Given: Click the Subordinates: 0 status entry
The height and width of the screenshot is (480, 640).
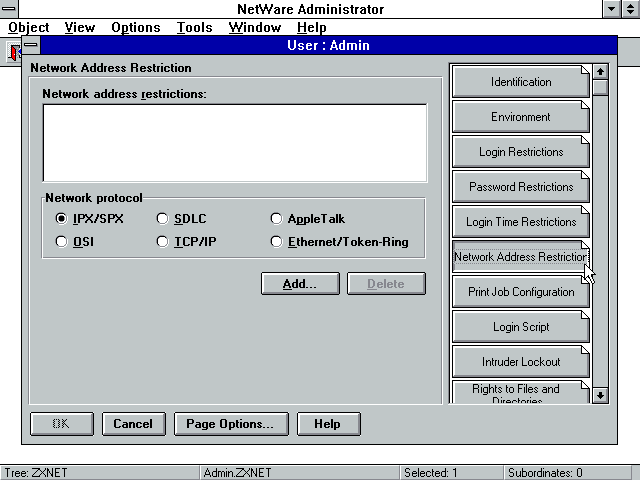Looking at the screenshot, I should pyautogui.click(x=545, y=473).
